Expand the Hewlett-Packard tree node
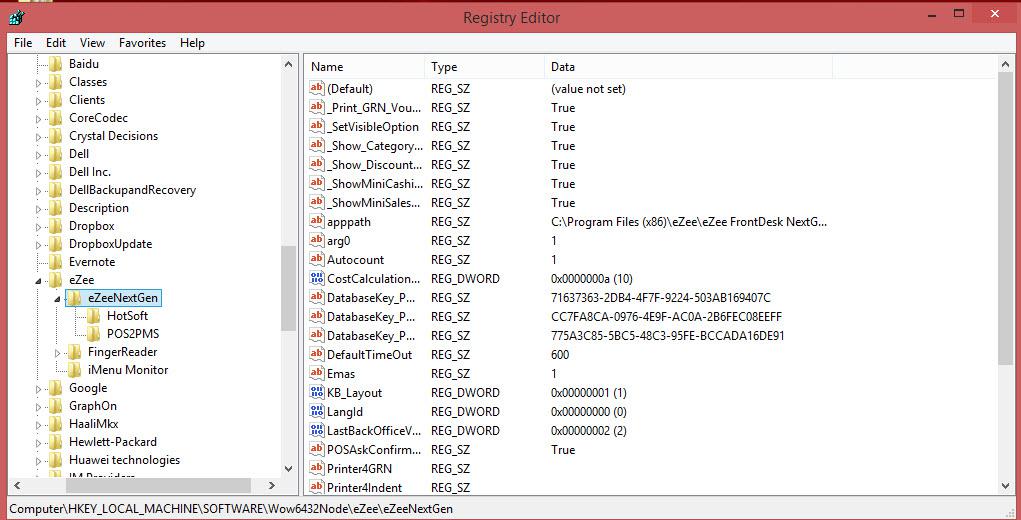Viewport: 1021px width, 520px height. click(38, 443)
